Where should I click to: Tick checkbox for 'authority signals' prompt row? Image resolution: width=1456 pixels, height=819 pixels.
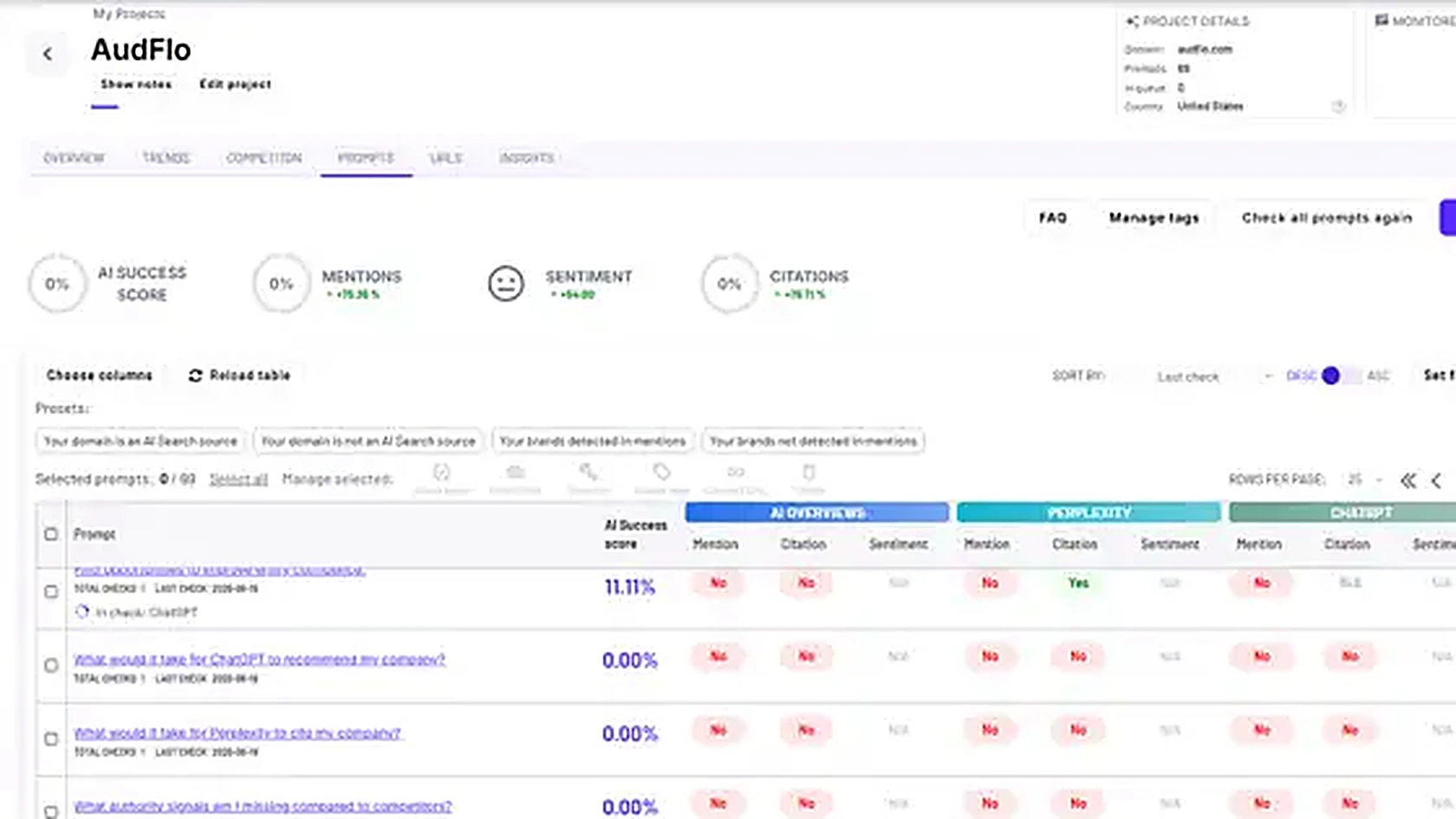coord(51,812)
